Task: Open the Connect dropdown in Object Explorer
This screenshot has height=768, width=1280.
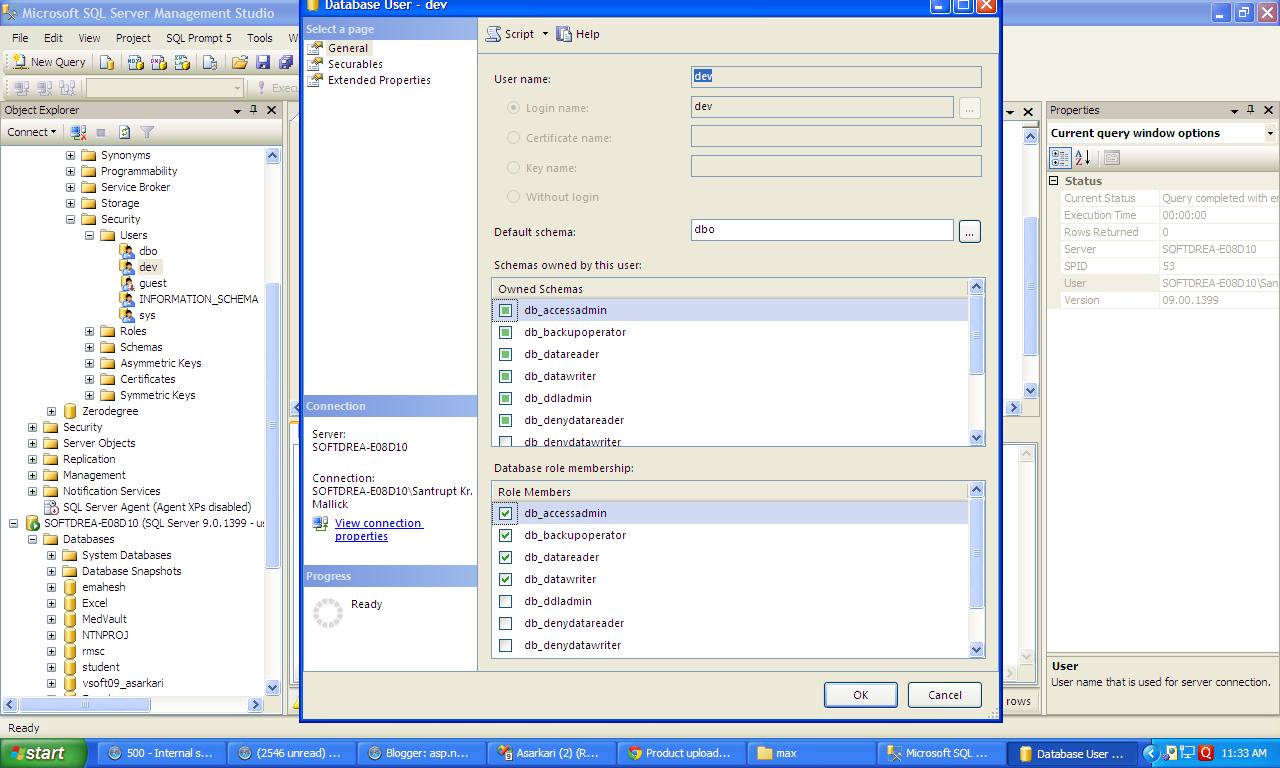Action: (32, 132)
